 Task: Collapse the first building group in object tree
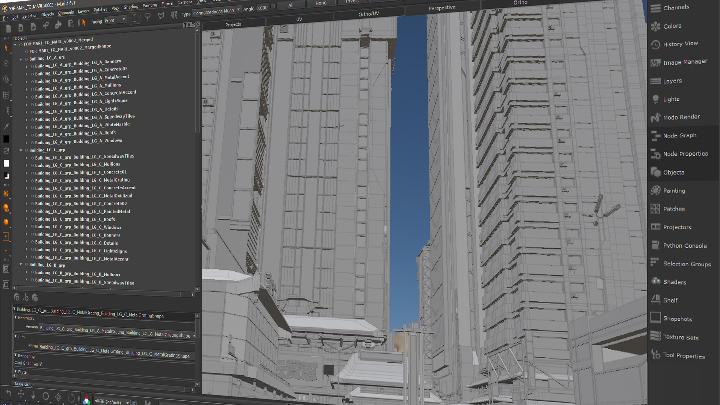pos(22,59)
